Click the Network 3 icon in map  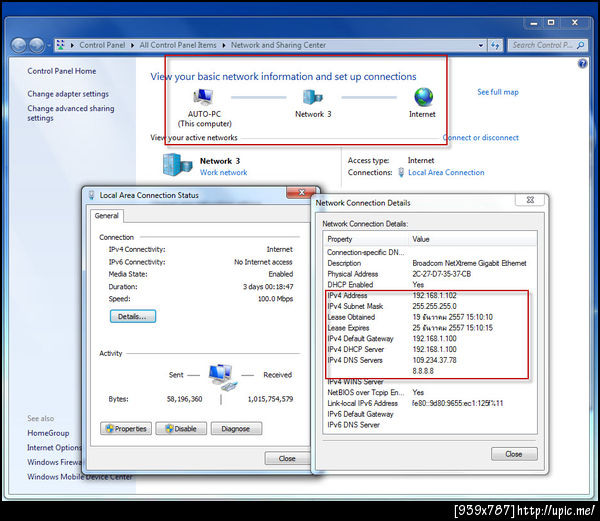coord(313,97)
